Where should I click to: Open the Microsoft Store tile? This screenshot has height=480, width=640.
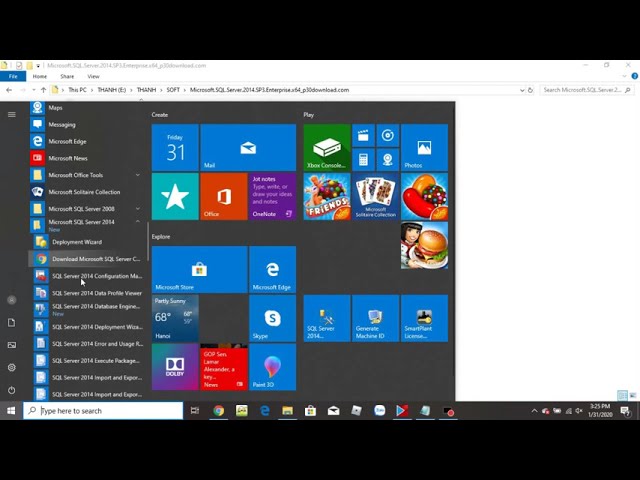coord(200,269)
